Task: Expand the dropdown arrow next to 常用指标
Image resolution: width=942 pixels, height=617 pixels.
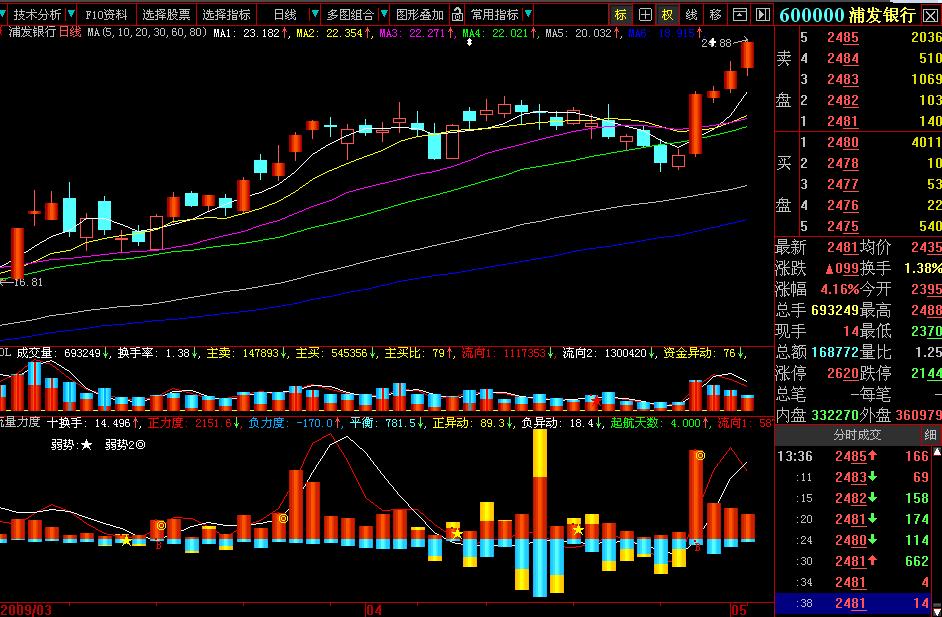Action: 527,14
